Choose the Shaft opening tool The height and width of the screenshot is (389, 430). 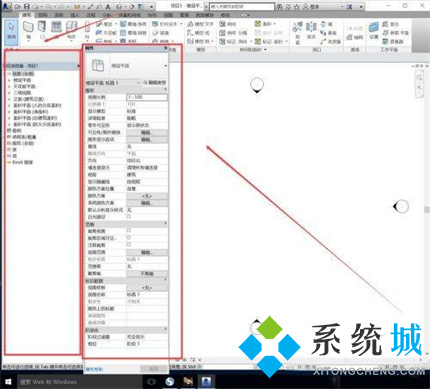311,30
